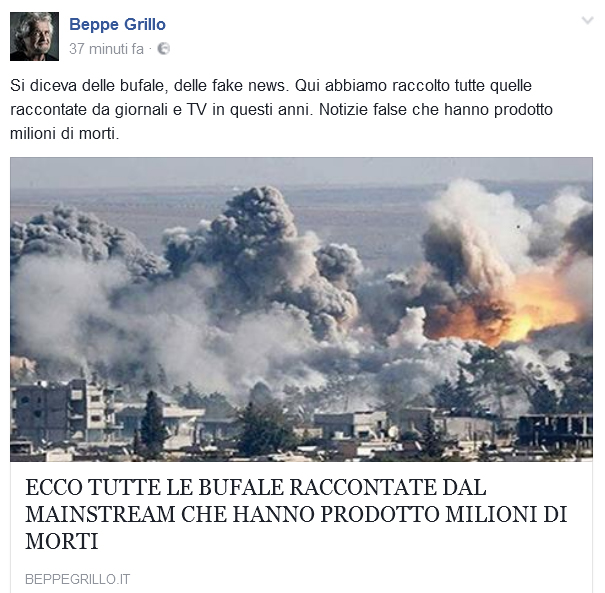Select the post text starting "Si diceva delle bufale"
Screen dimensions: 605x593
[x=281, y=110]
